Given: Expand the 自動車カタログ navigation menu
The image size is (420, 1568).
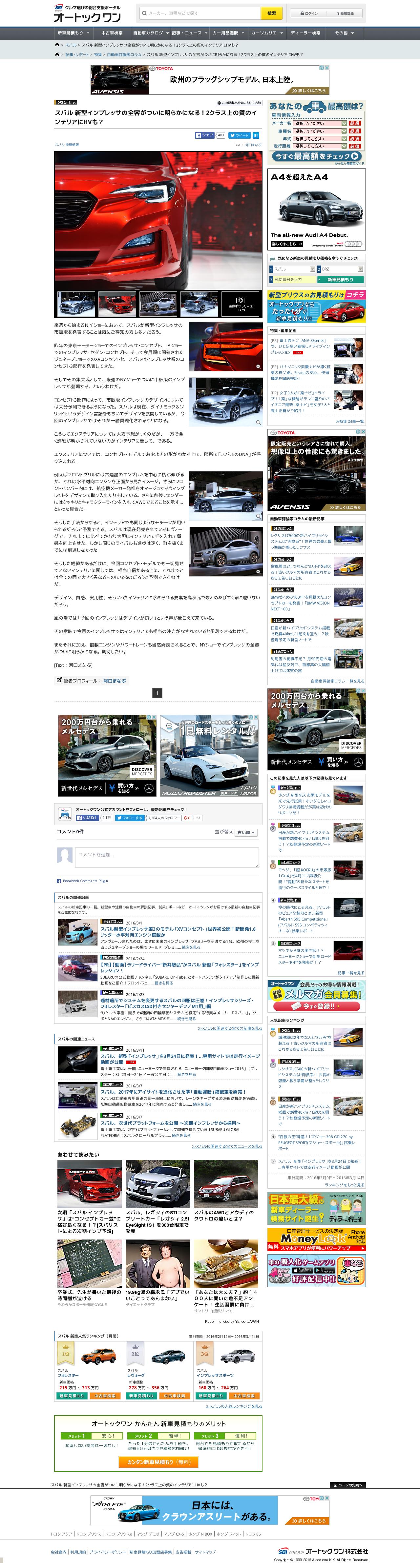Looking at the screenshot, I should pos(151,33).
